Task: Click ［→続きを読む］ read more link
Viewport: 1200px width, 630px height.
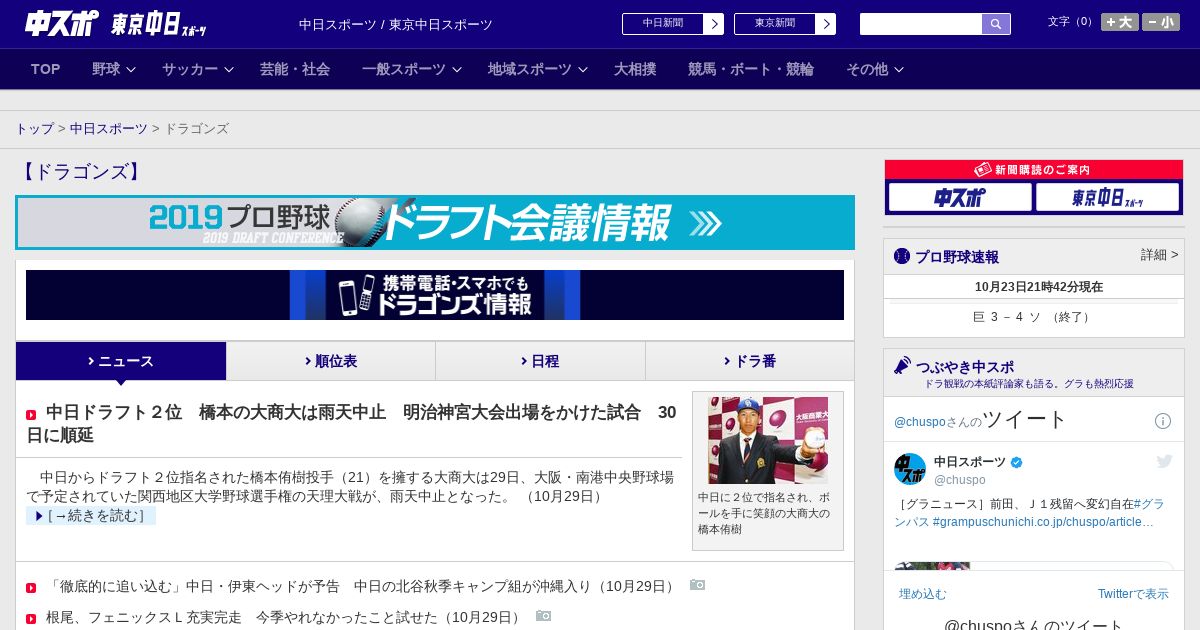Action: [91, 516]
